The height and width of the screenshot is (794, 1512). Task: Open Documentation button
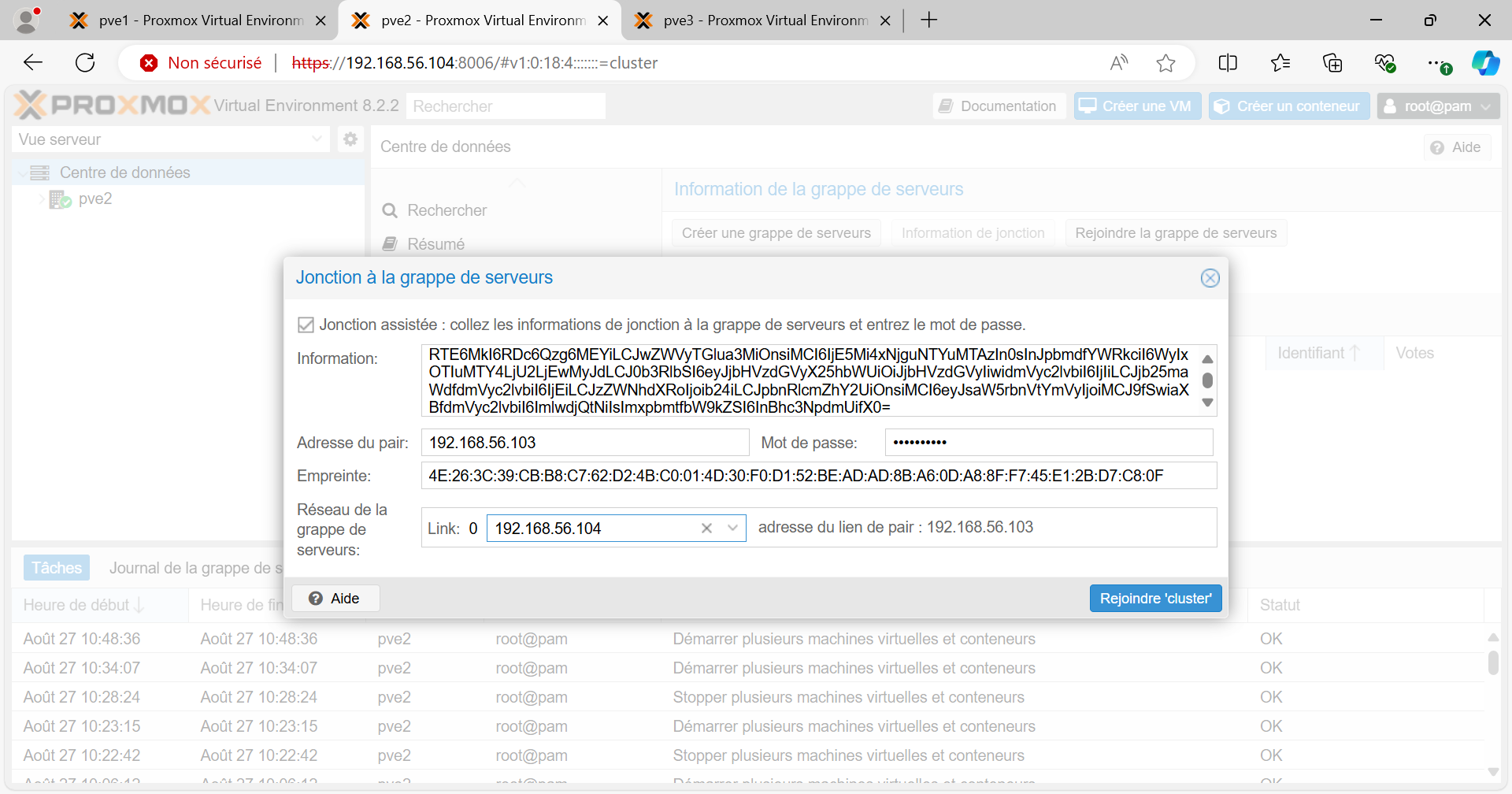click(x=999, y=106)
